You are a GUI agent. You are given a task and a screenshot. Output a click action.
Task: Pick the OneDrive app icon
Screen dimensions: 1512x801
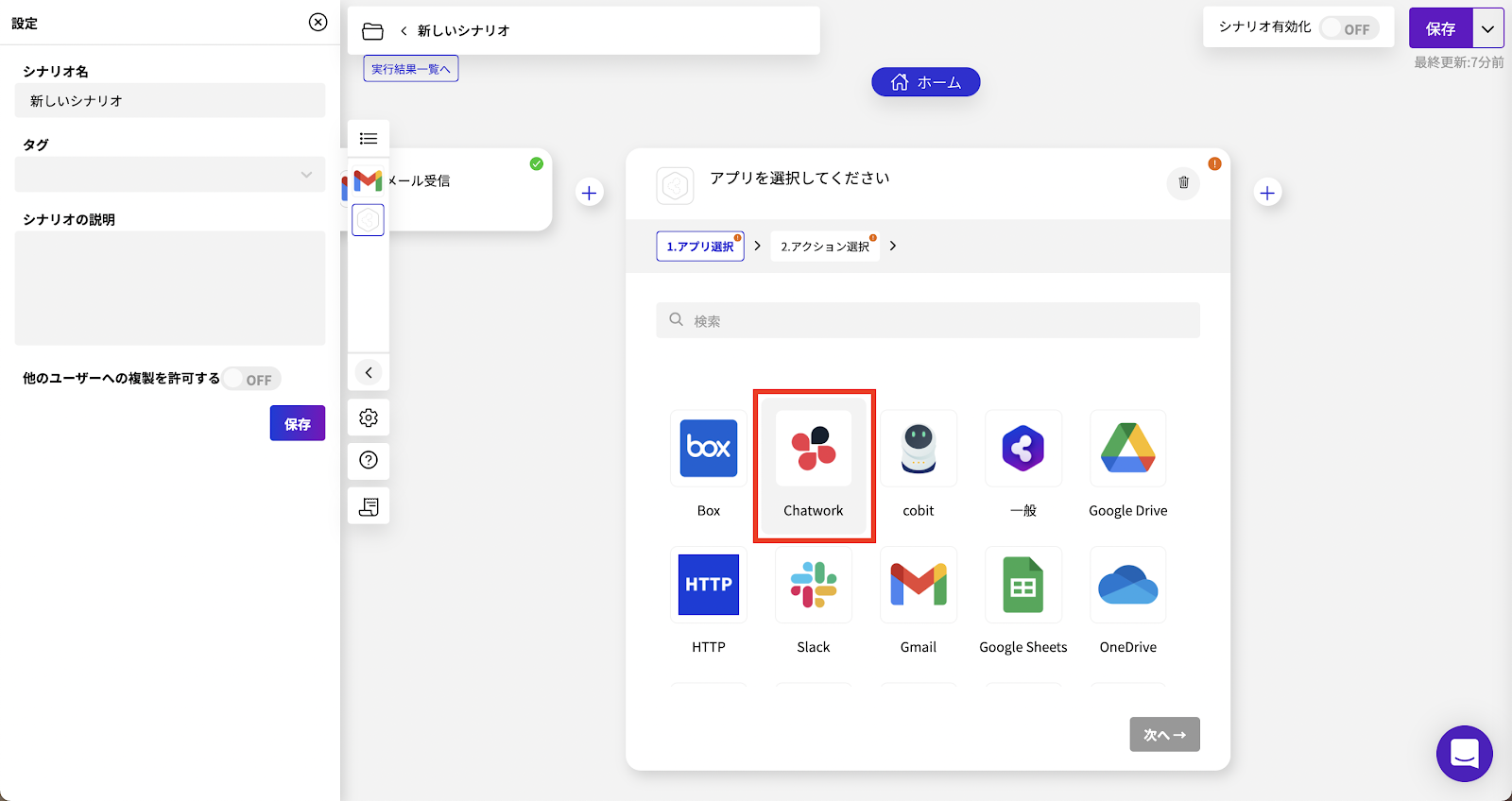click(x=1128, y=585)
